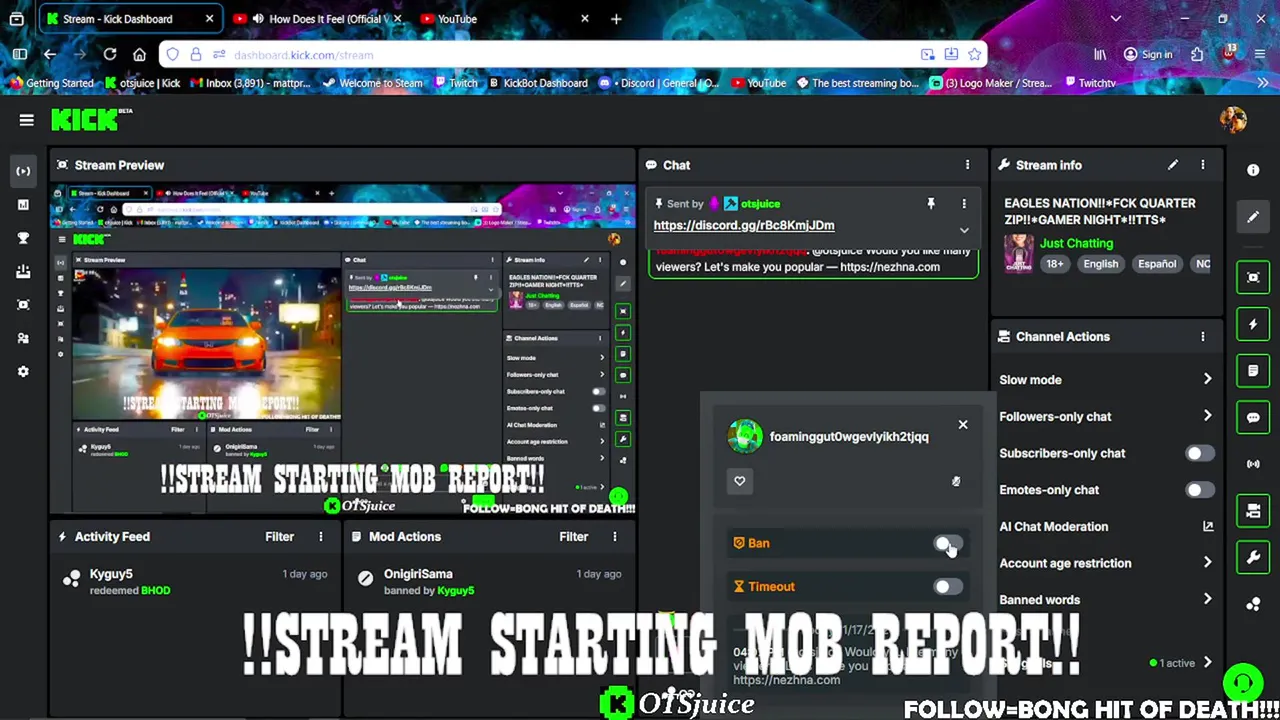
Task: Expand the pinned message chevron
Action: click(x=964, y=230)
